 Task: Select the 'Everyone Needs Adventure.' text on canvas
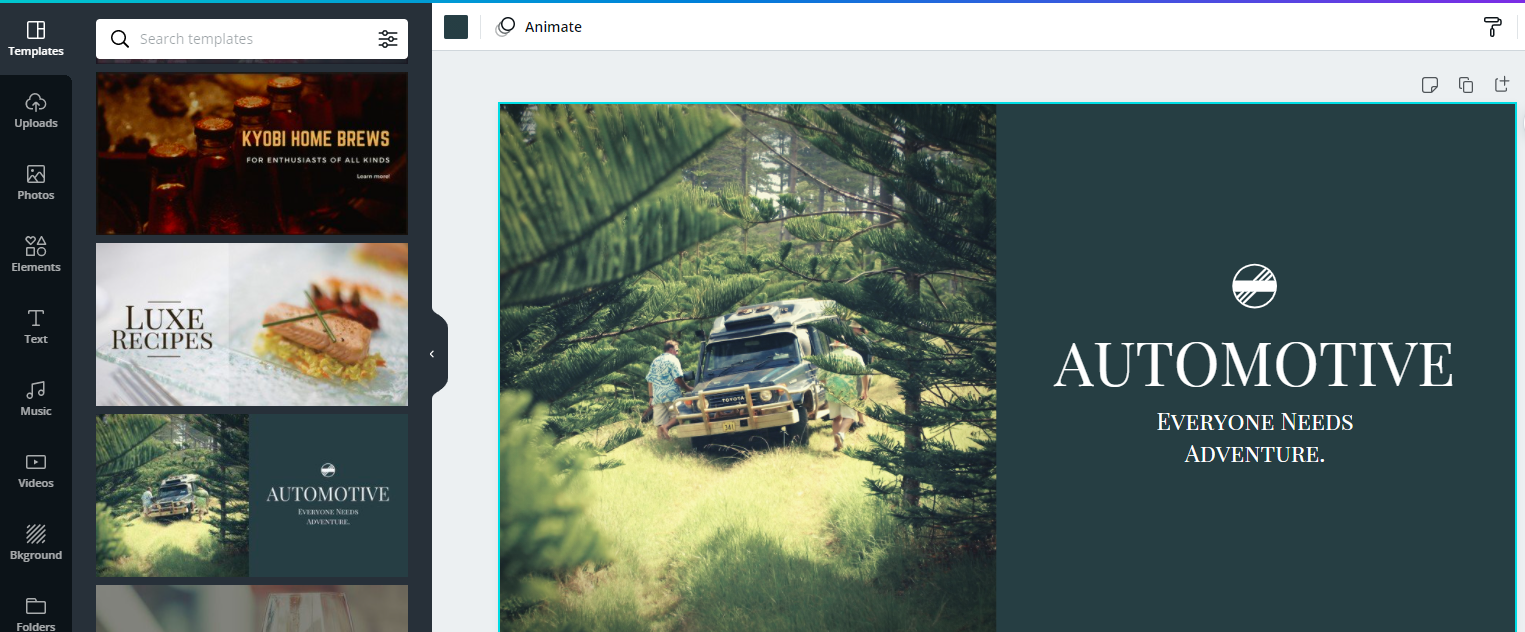[1255, 437]
